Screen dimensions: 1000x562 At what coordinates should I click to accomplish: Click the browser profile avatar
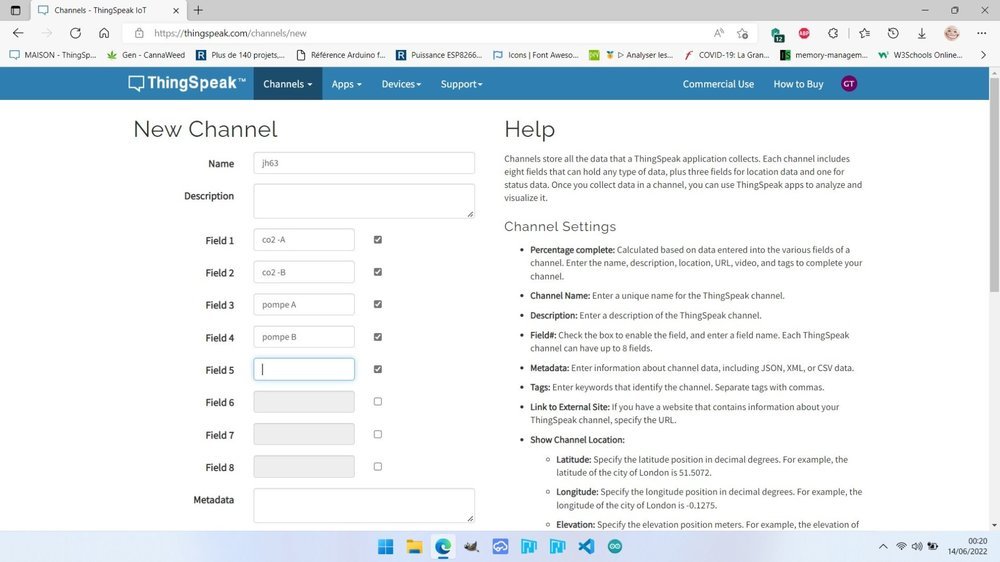tap(952, 33)
